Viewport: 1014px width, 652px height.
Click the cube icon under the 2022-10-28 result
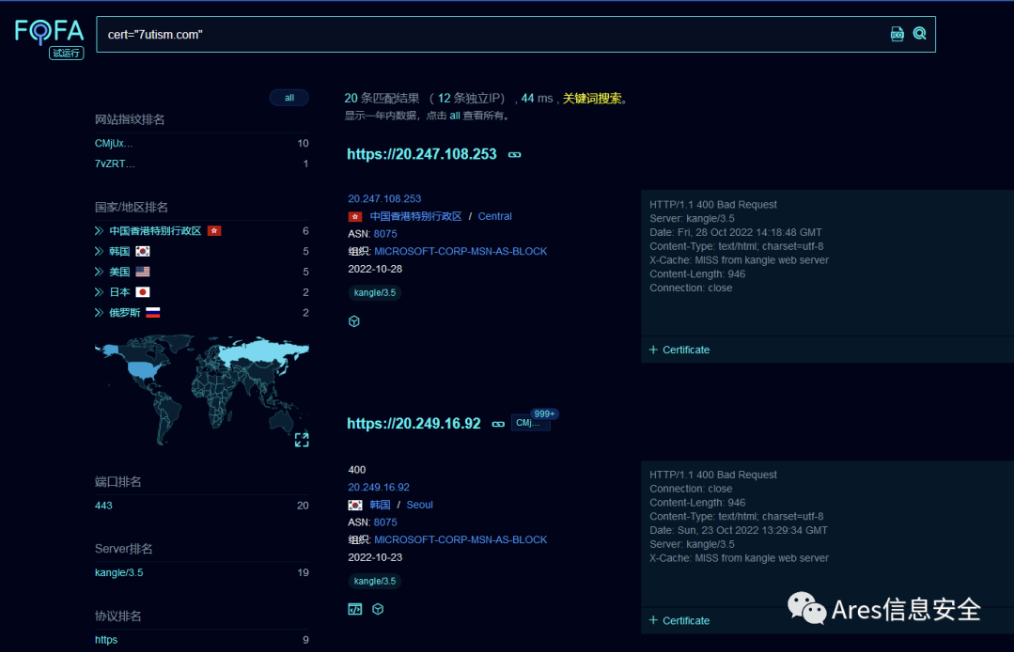(354, 321)
